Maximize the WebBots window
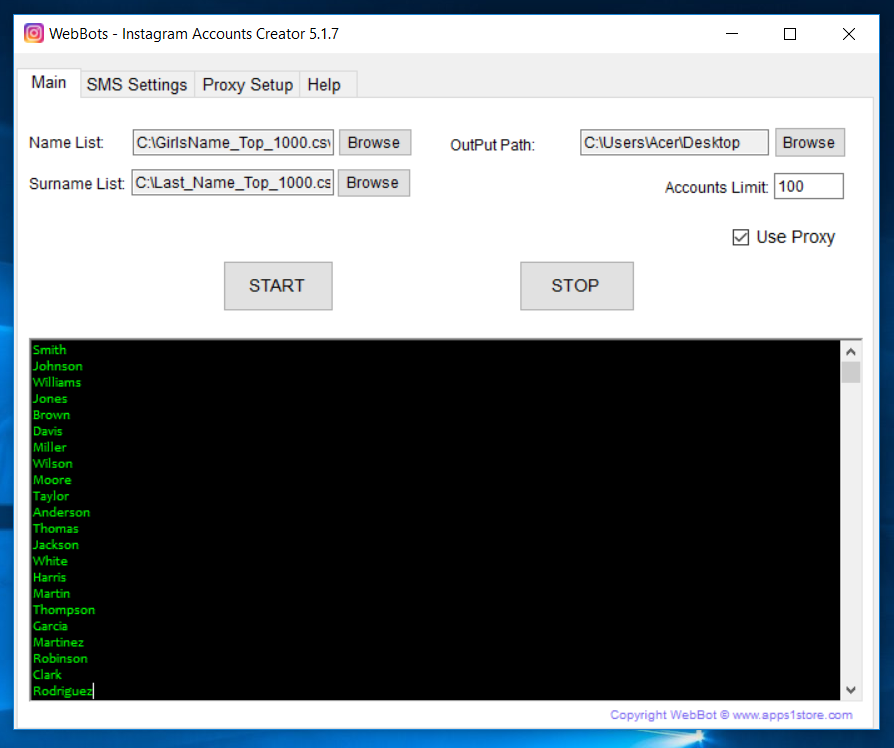The height and width of the screenshot is (748, 894). (x=790, y=34)
